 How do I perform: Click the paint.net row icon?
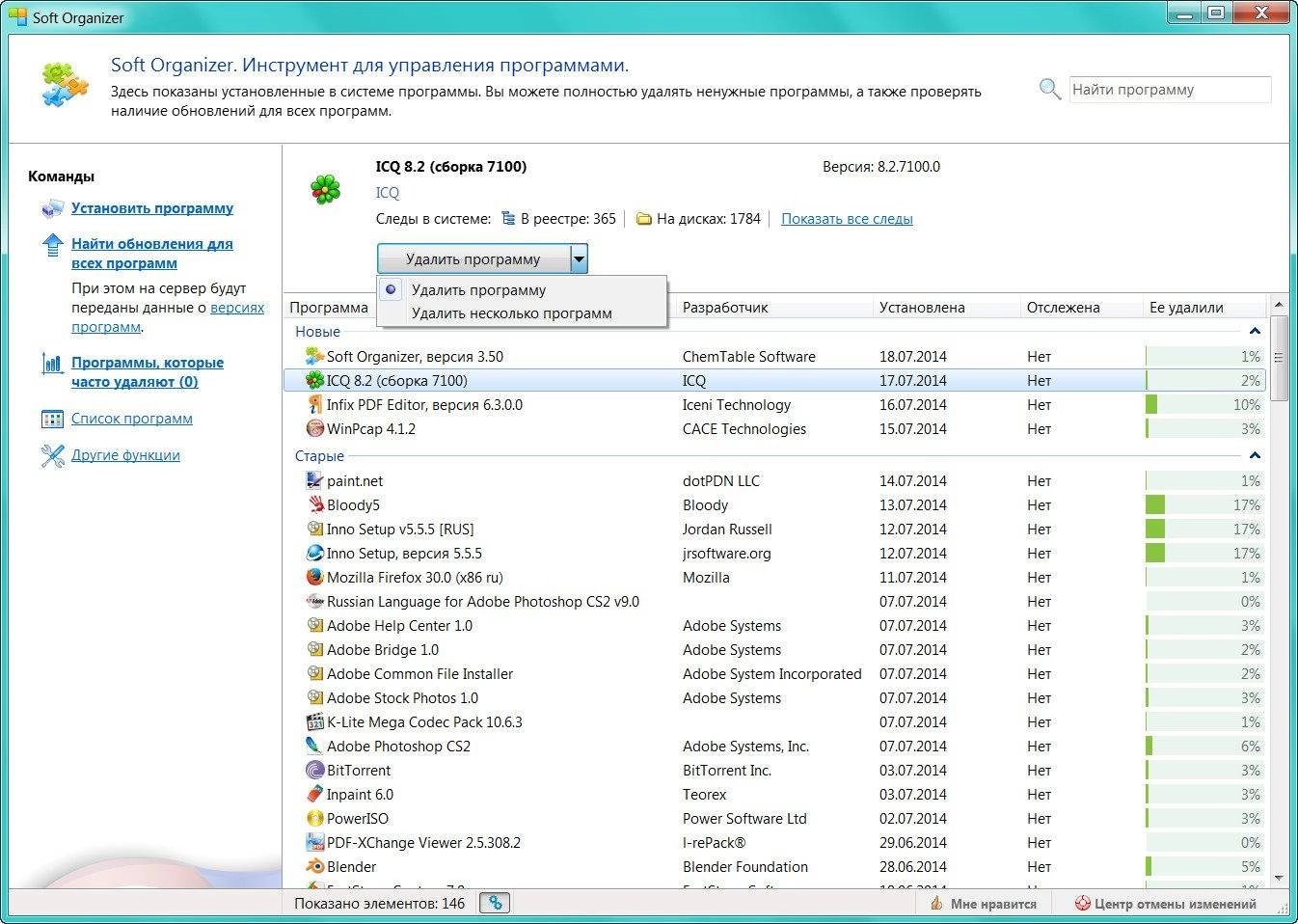(314, 480)
